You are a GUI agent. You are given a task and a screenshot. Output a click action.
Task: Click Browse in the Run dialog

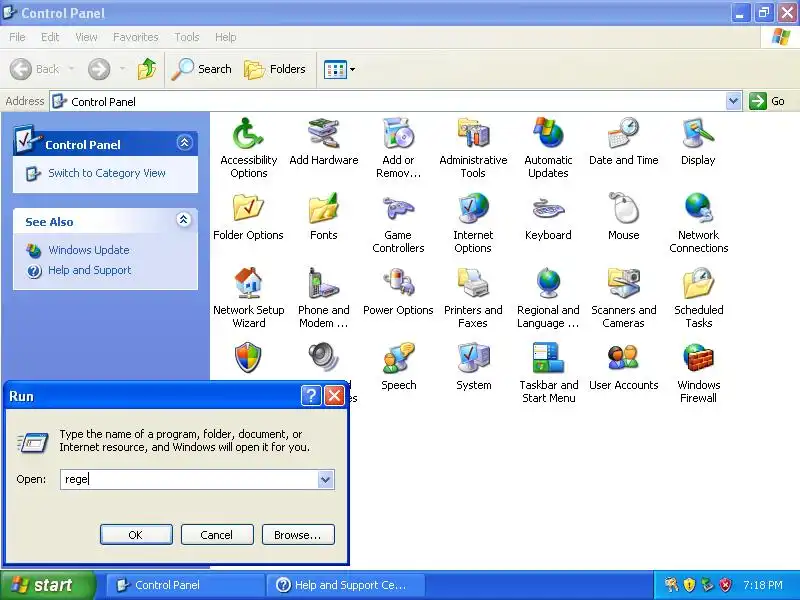(298, 535)
